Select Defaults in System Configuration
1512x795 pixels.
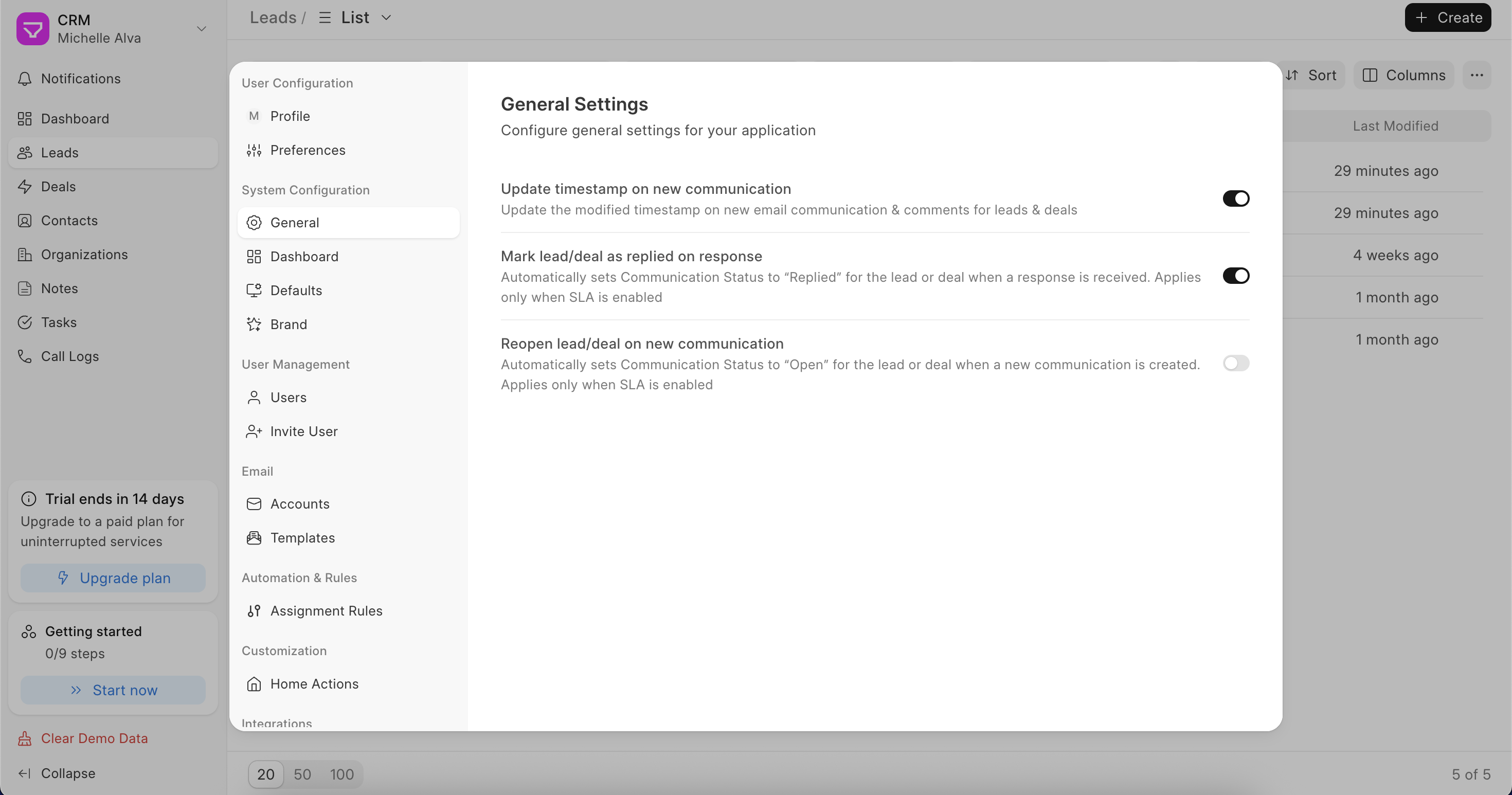(296, 291)
